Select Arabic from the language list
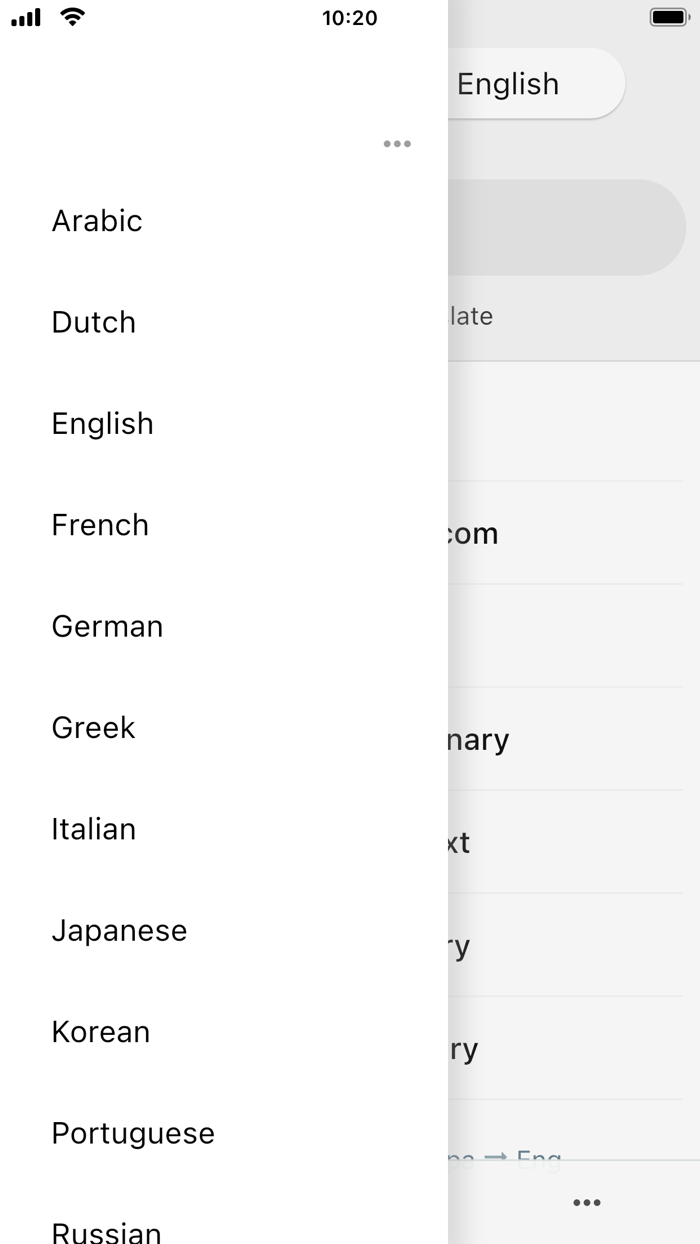The image size is (700, 1244). 97,221
